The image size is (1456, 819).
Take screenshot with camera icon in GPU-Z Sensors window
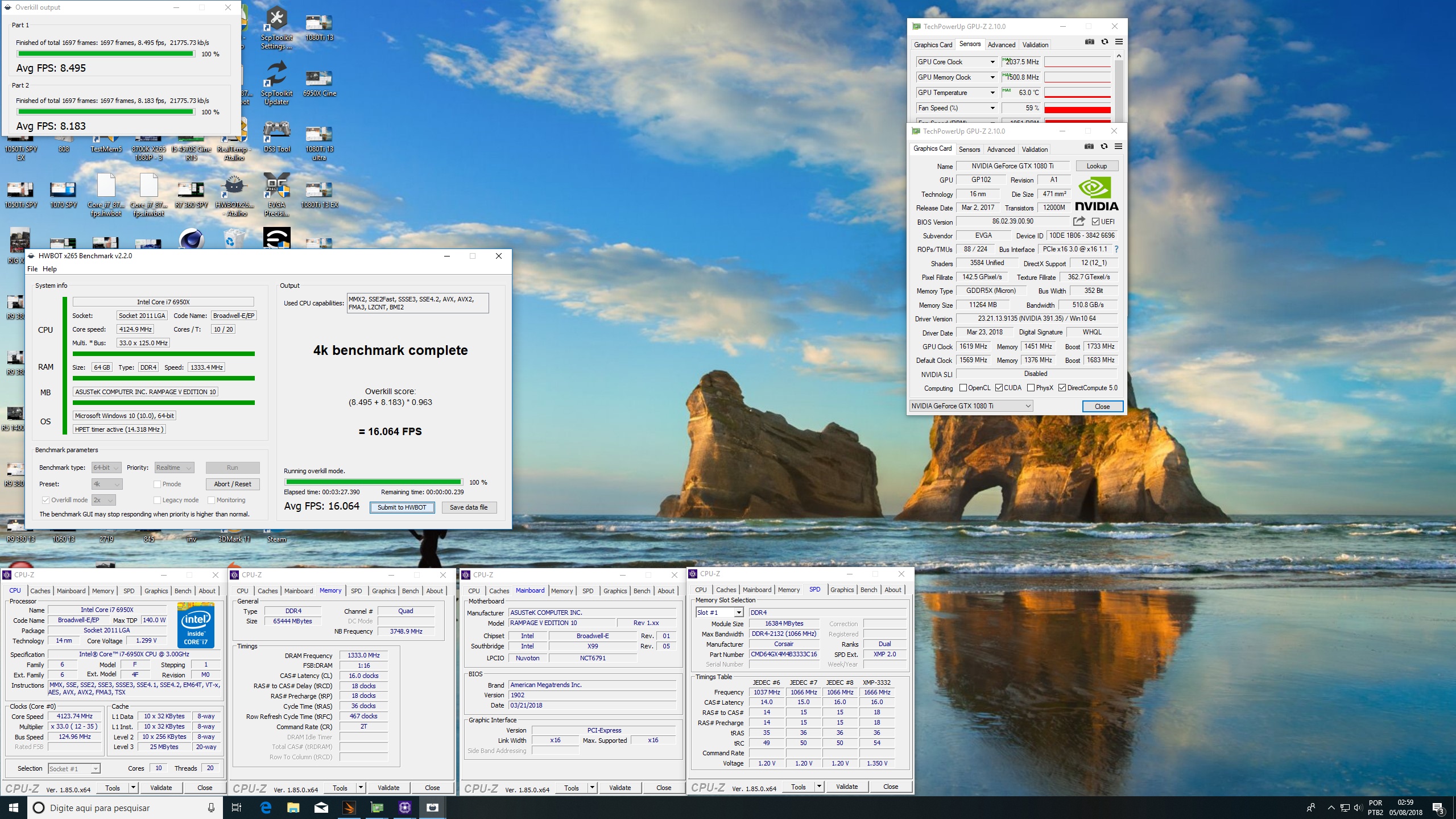pyautogui.click(x=1089, y=42)
